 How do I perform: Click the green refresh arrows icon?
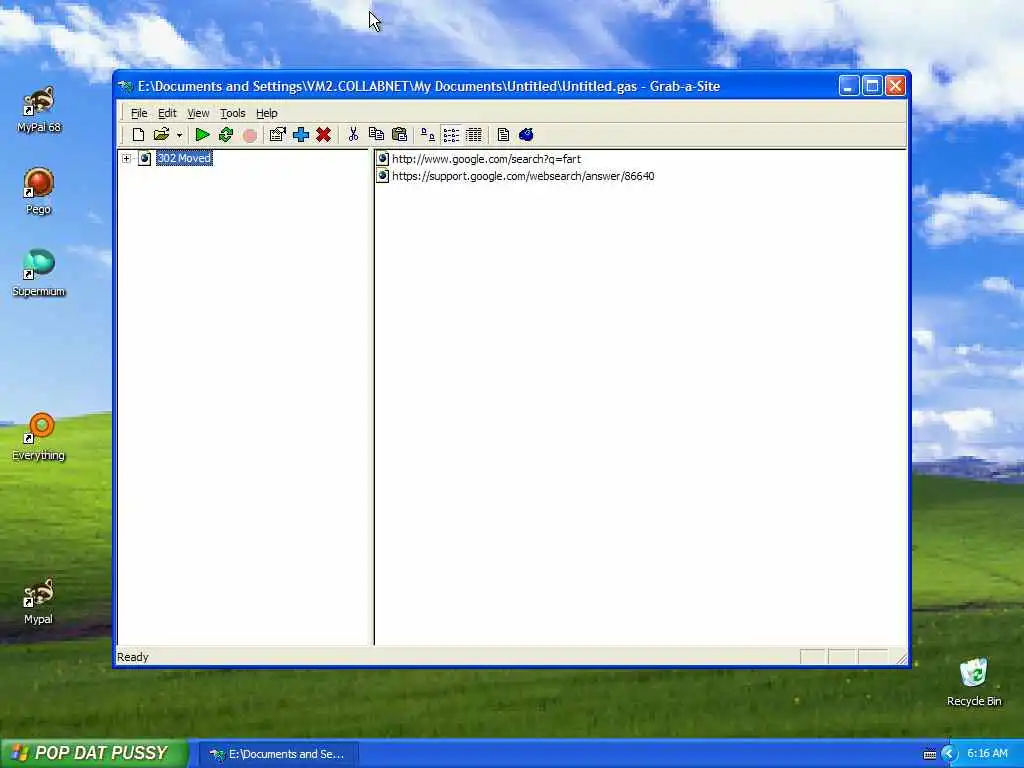pyautogui.click(x=226, y=135)
